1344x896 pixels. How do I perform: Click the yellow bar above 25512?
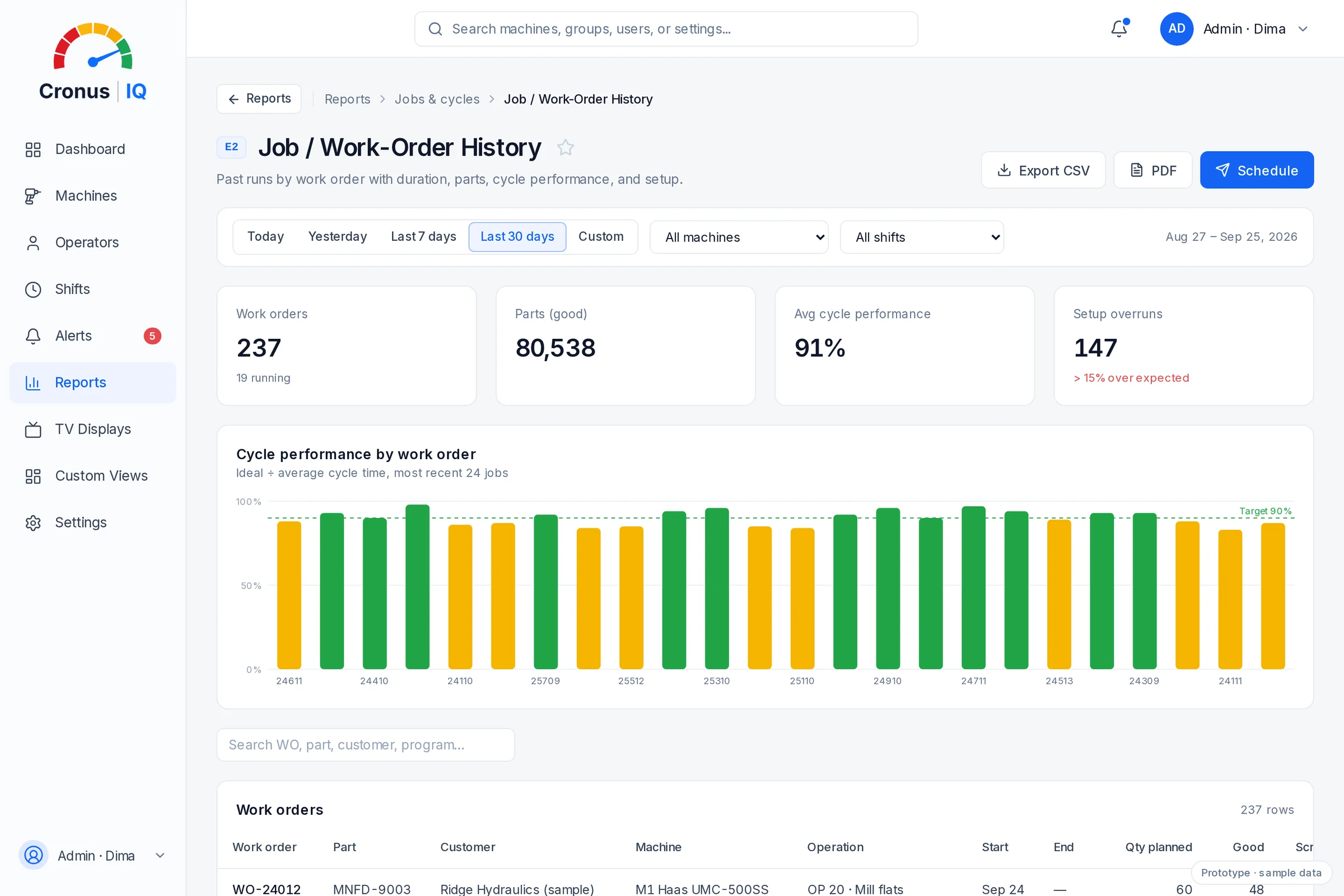point(632,598)
